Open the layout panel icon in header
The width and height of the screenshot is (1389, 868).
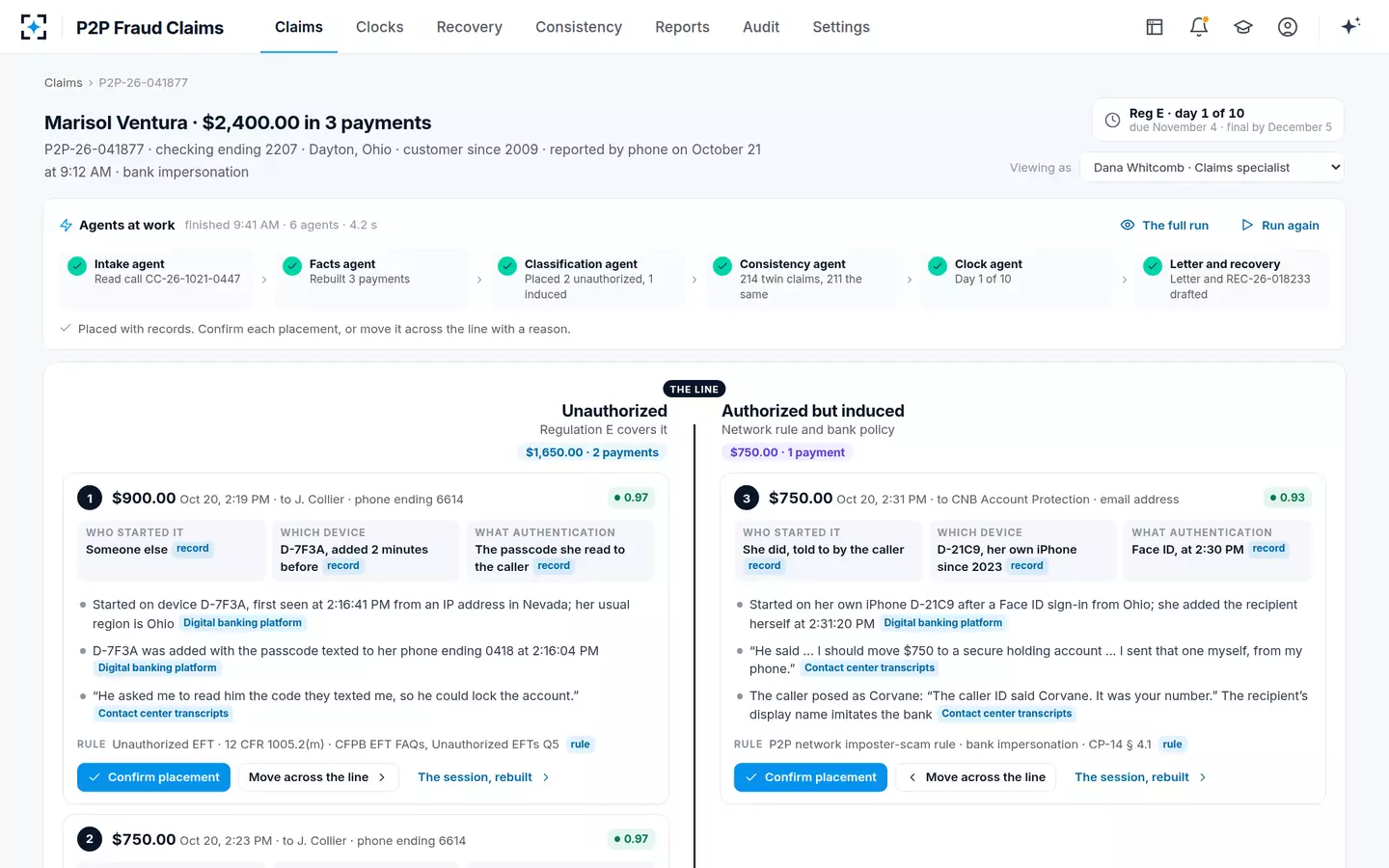(1155, 27)
